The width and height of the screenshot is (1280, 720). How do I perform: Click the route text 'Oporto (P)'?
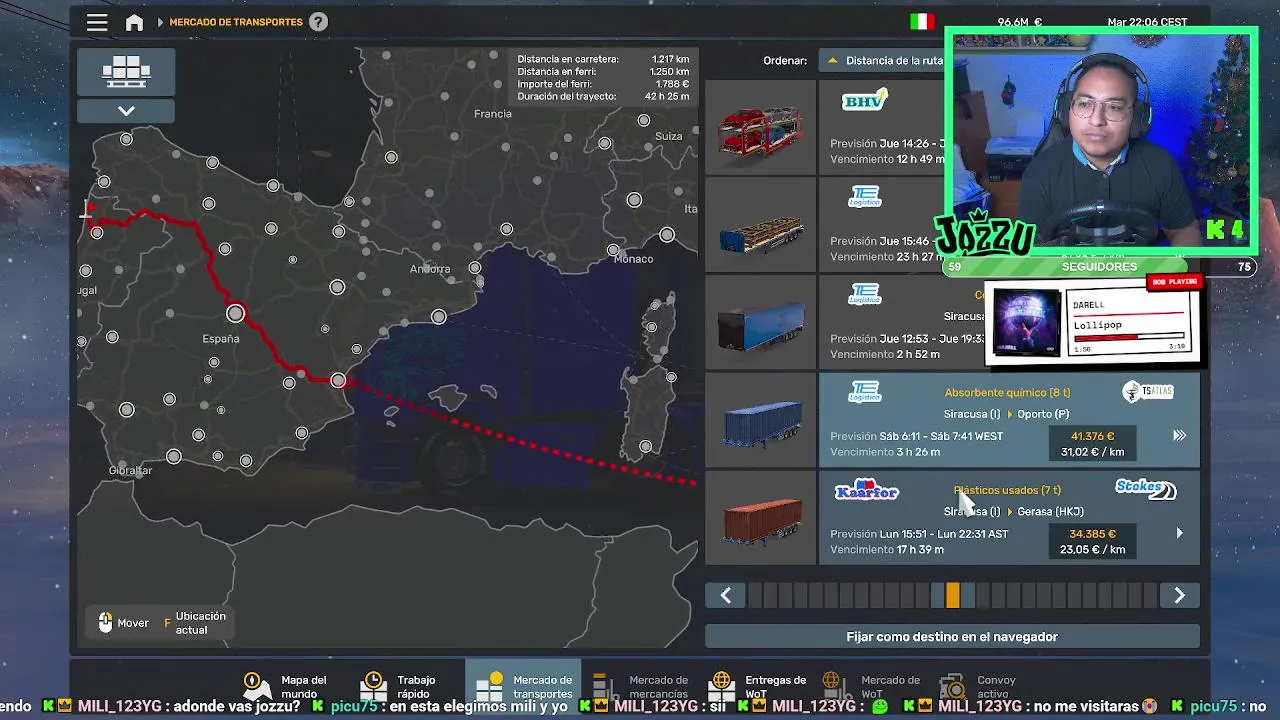1043,414
